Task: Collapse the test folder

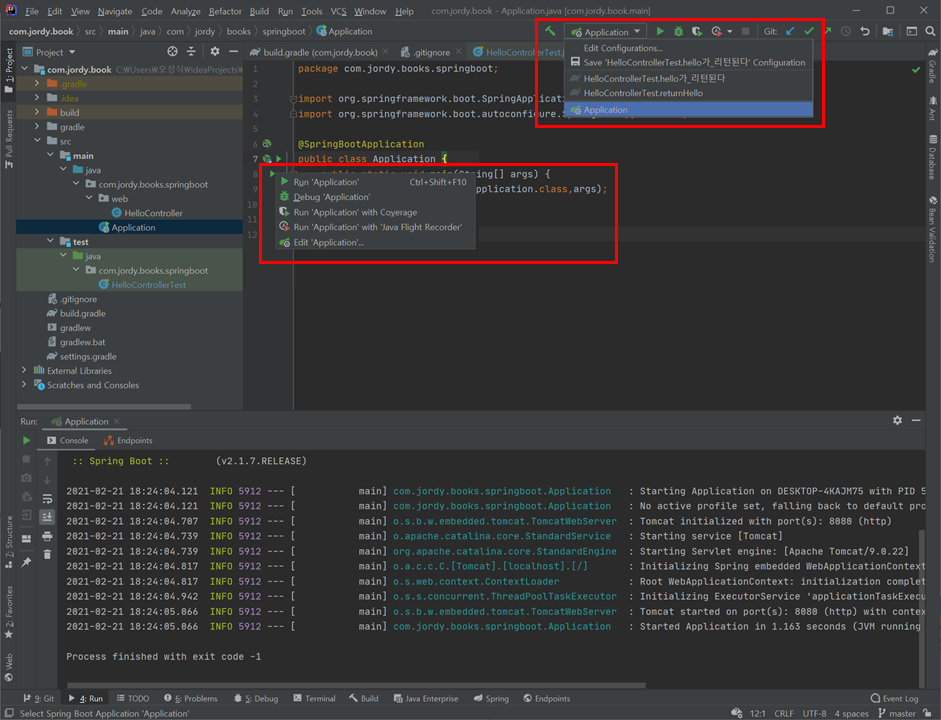Action: [50, 241]
